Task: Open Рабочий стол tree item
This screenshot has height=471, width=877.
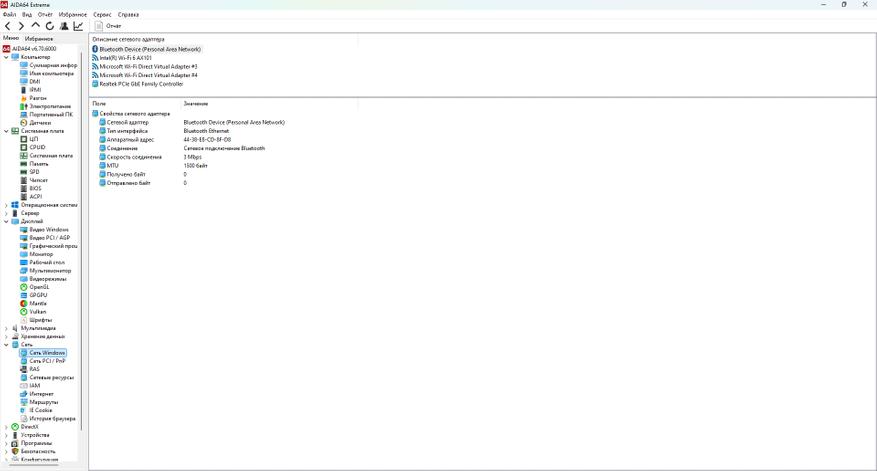Action: [x=47, y=262]
